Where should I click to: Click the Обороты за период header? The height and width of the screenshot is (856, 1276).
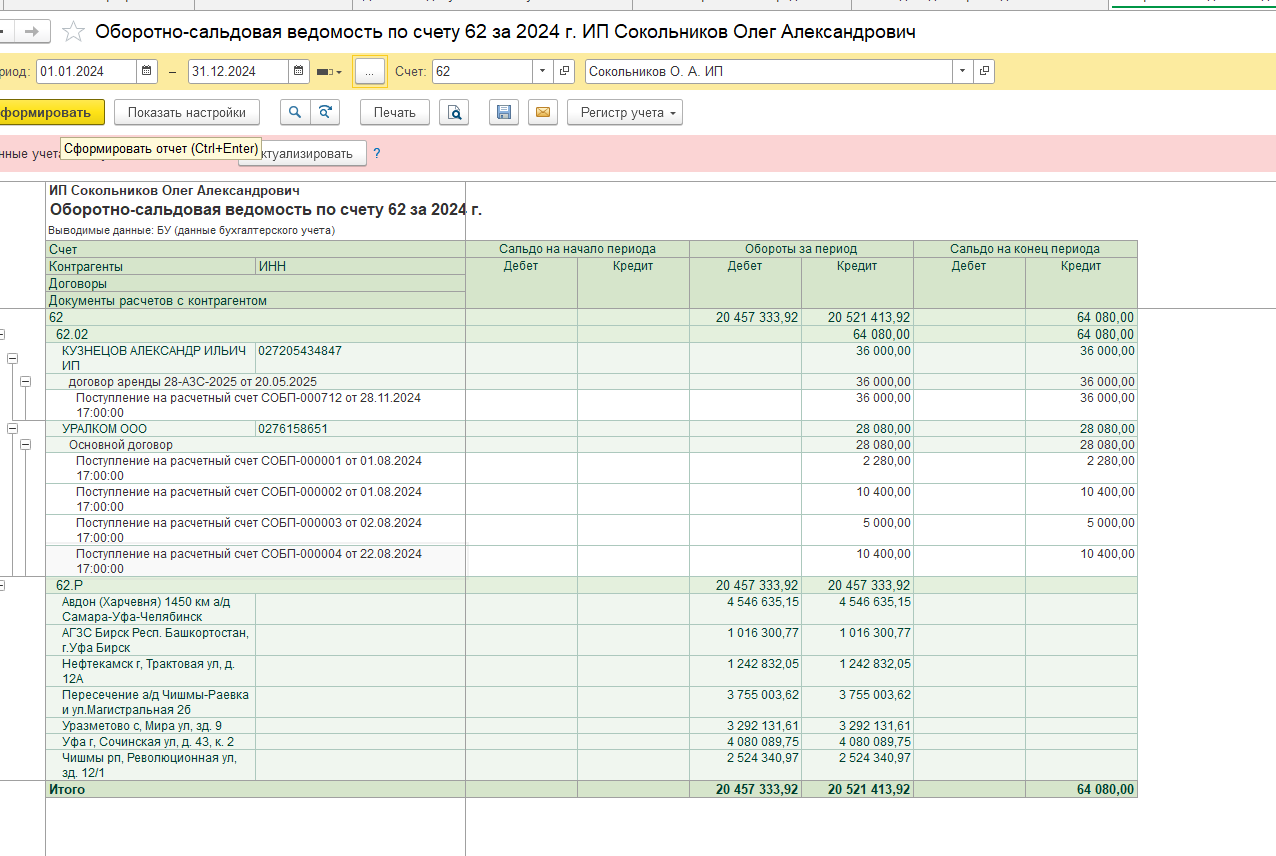(x=801, y=249)
